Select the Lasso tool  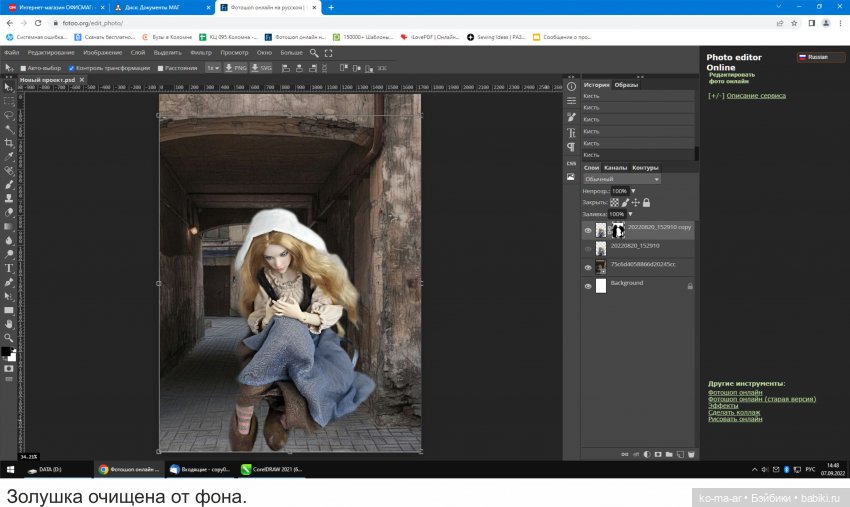click(x=9, y=115)
